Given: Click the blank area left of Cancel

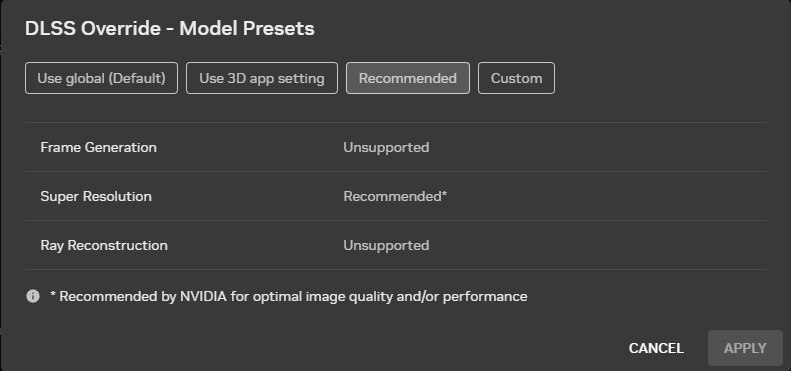Looking at the screenshot, I should click(323, 348).
